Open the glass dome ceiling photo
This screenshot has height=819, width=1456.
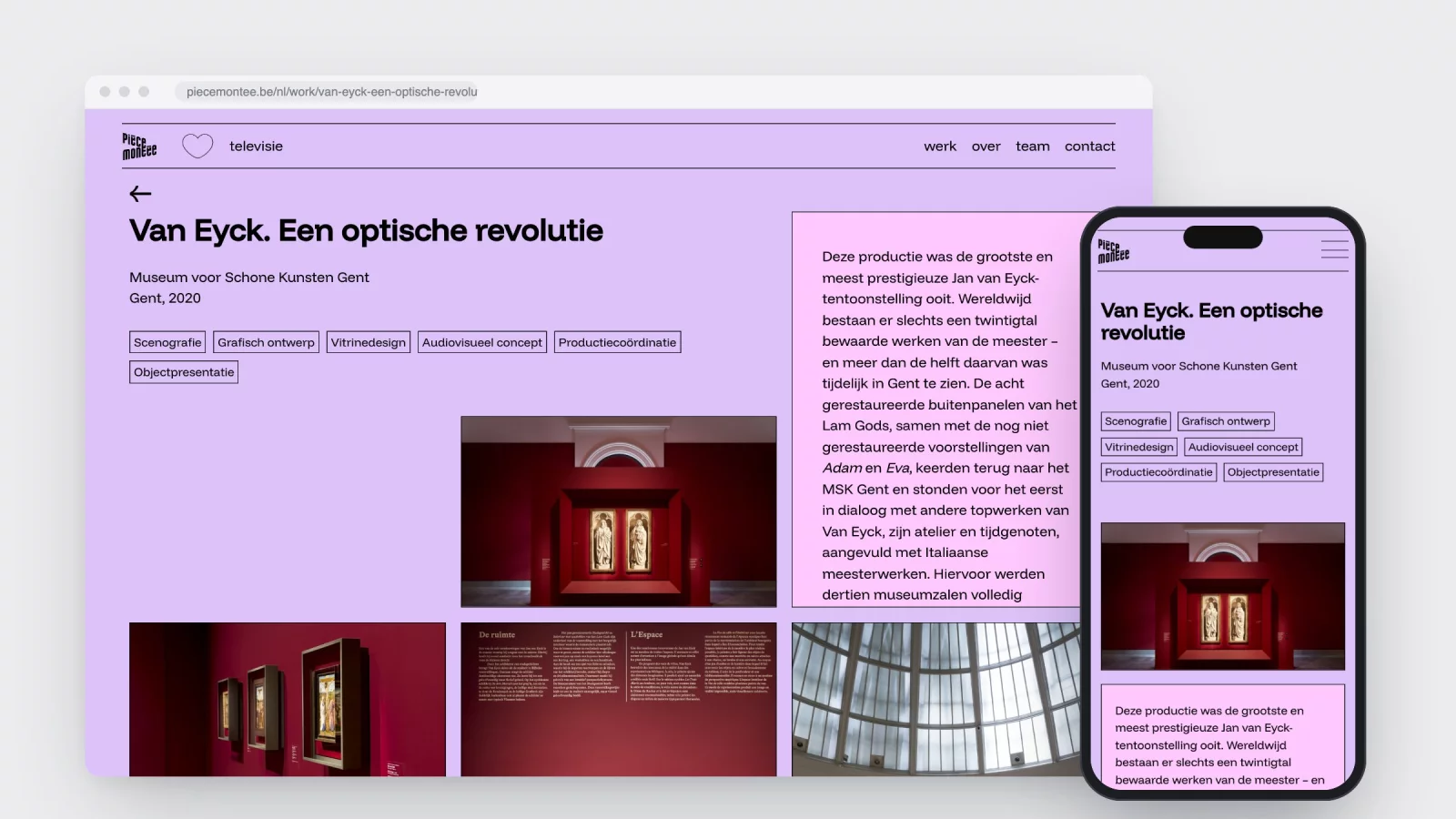[936, 699]
